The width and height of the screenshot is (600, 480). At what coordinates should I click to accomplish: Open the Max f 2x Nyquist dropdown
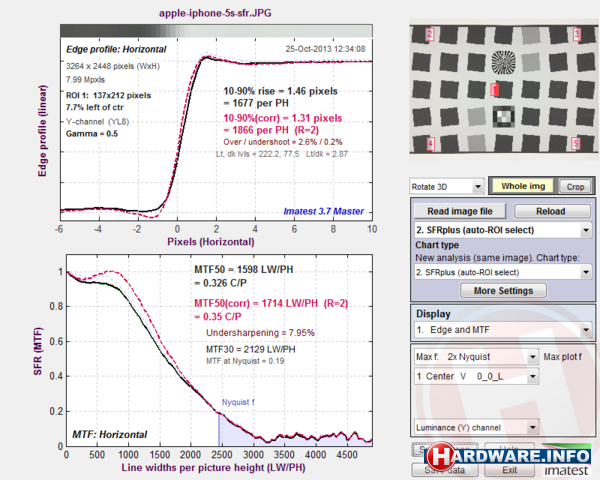point(476,357)
